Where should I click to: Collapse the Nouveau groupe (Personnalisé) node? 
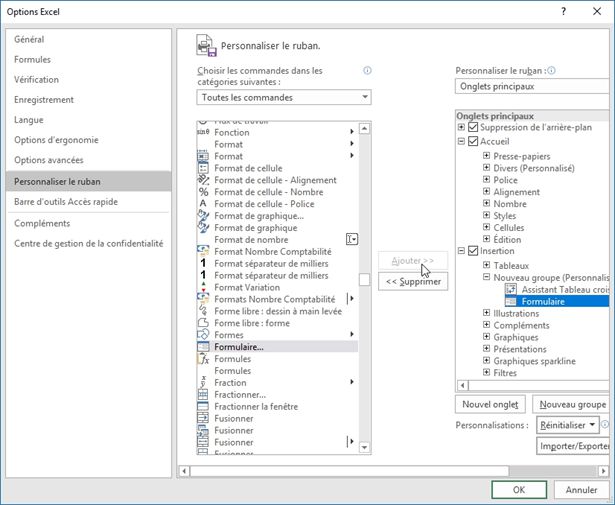point(486,277)
